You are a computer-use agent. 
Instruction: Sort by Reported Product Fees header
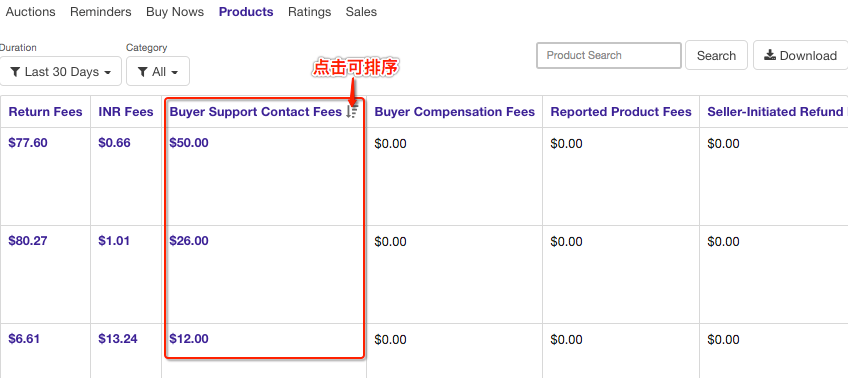(621, 112)
